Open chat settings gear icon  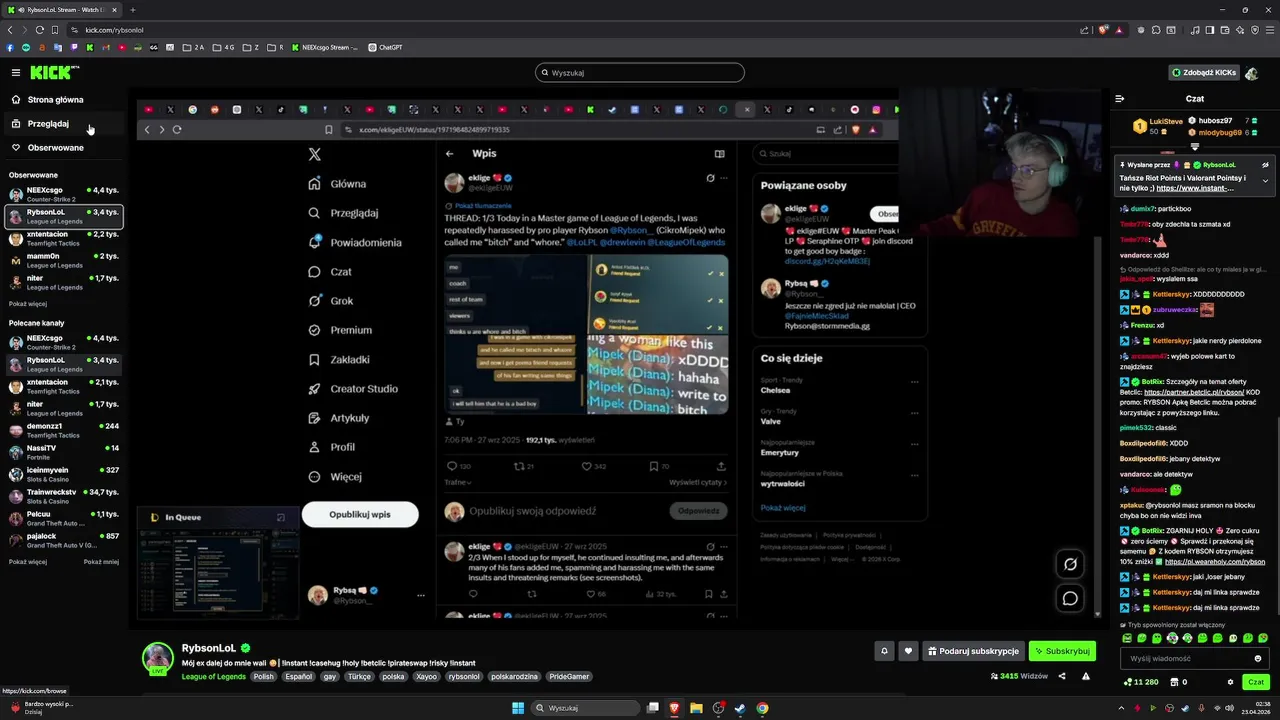click(1230, 682)
